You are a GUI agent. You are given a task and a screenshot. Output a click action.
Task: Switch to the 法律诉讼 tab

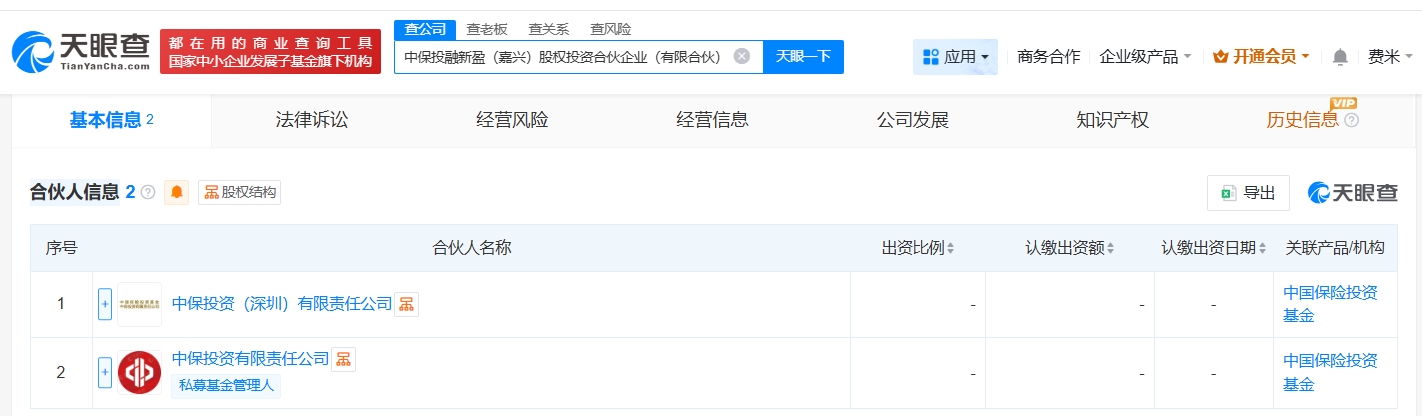pos(312,121)
